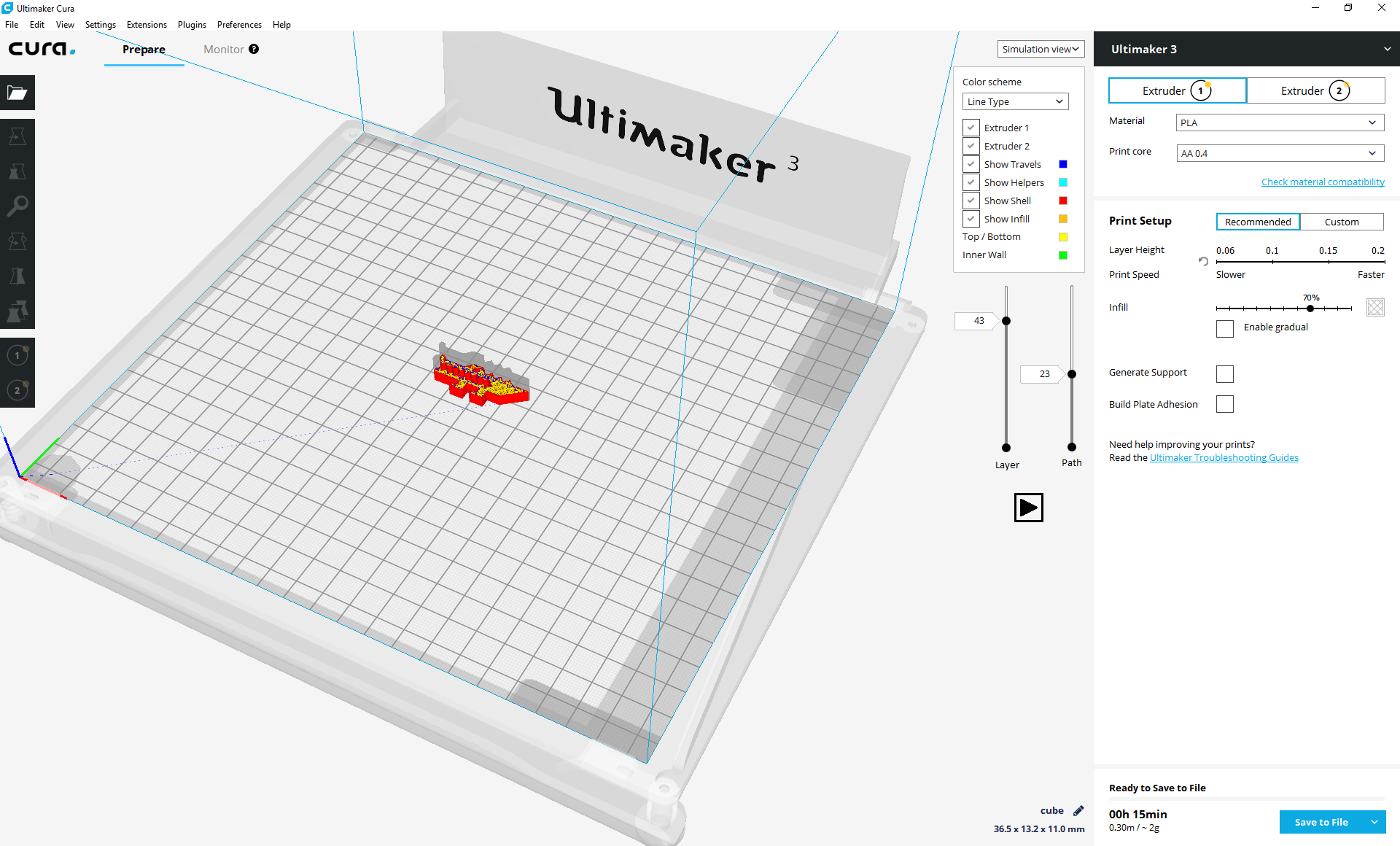This screenshot has height=846, width=1400.
Task: Open the Print core AA 0.4 dropdown
Action: (x=1279, y=153)
